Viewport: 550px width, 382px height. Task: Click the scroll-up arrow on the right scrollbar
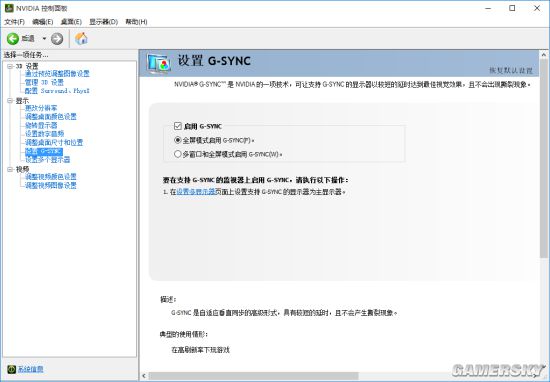point(544,55)
